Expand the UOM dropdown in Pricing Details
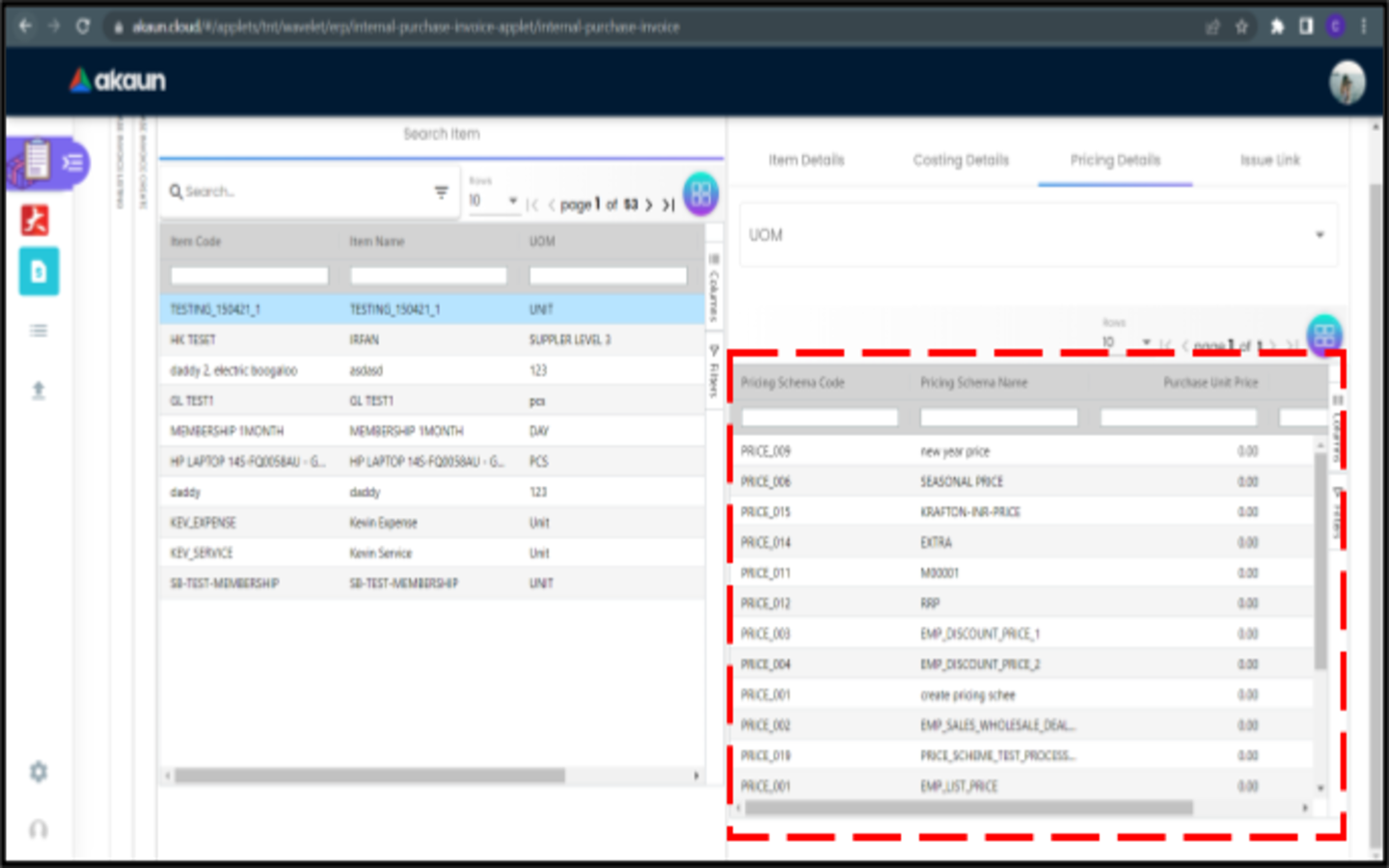Image resolution: width=1389 pixels, height=868 pixels. [x=1038, y=234]
